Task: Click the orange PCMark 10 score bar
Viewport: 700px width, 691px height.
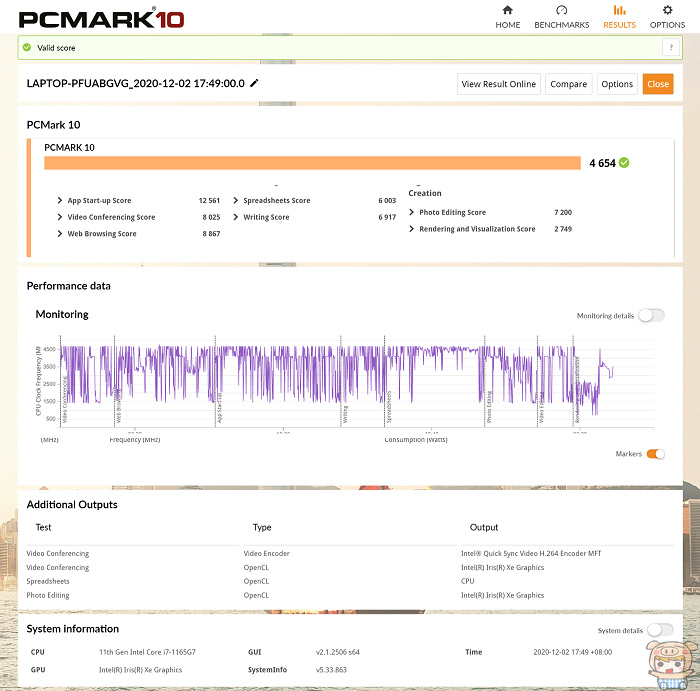Action: (312, 163)
